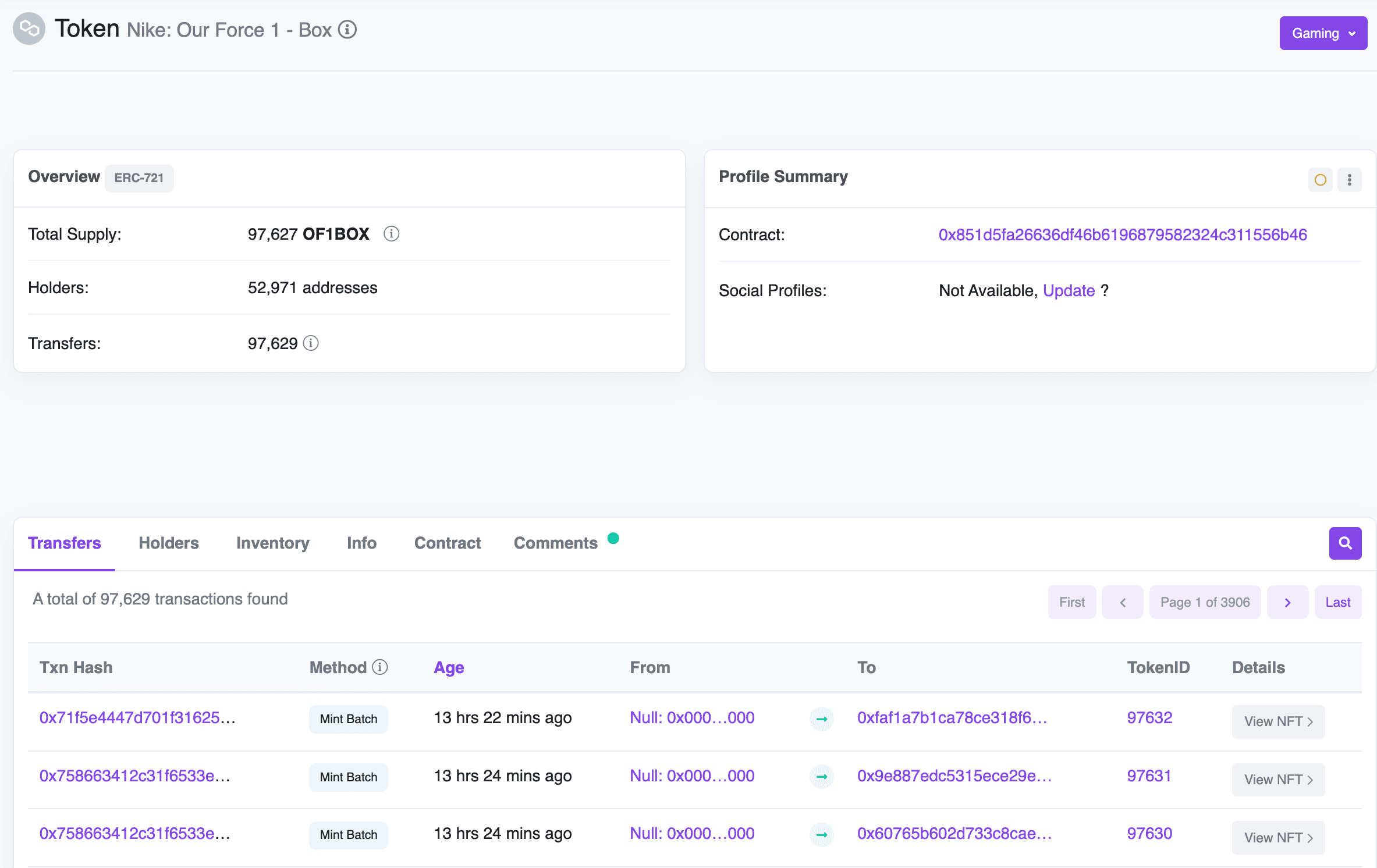Open first 0x758663412c31f6533e transaction for token 97631
The width and height of the screenshot is (1377, 868).
(x=134, y=775)
